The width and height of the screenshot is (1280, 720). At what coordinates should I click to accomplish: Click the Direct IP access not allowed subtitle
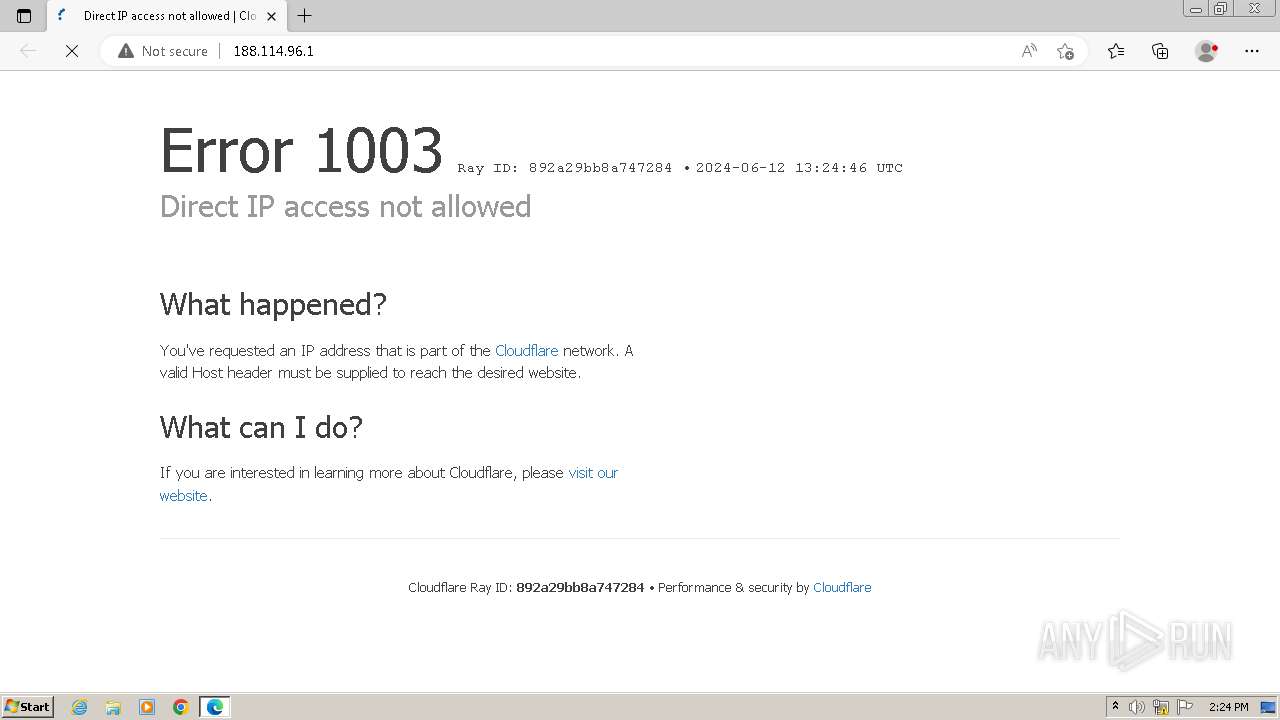pos(345,206)
